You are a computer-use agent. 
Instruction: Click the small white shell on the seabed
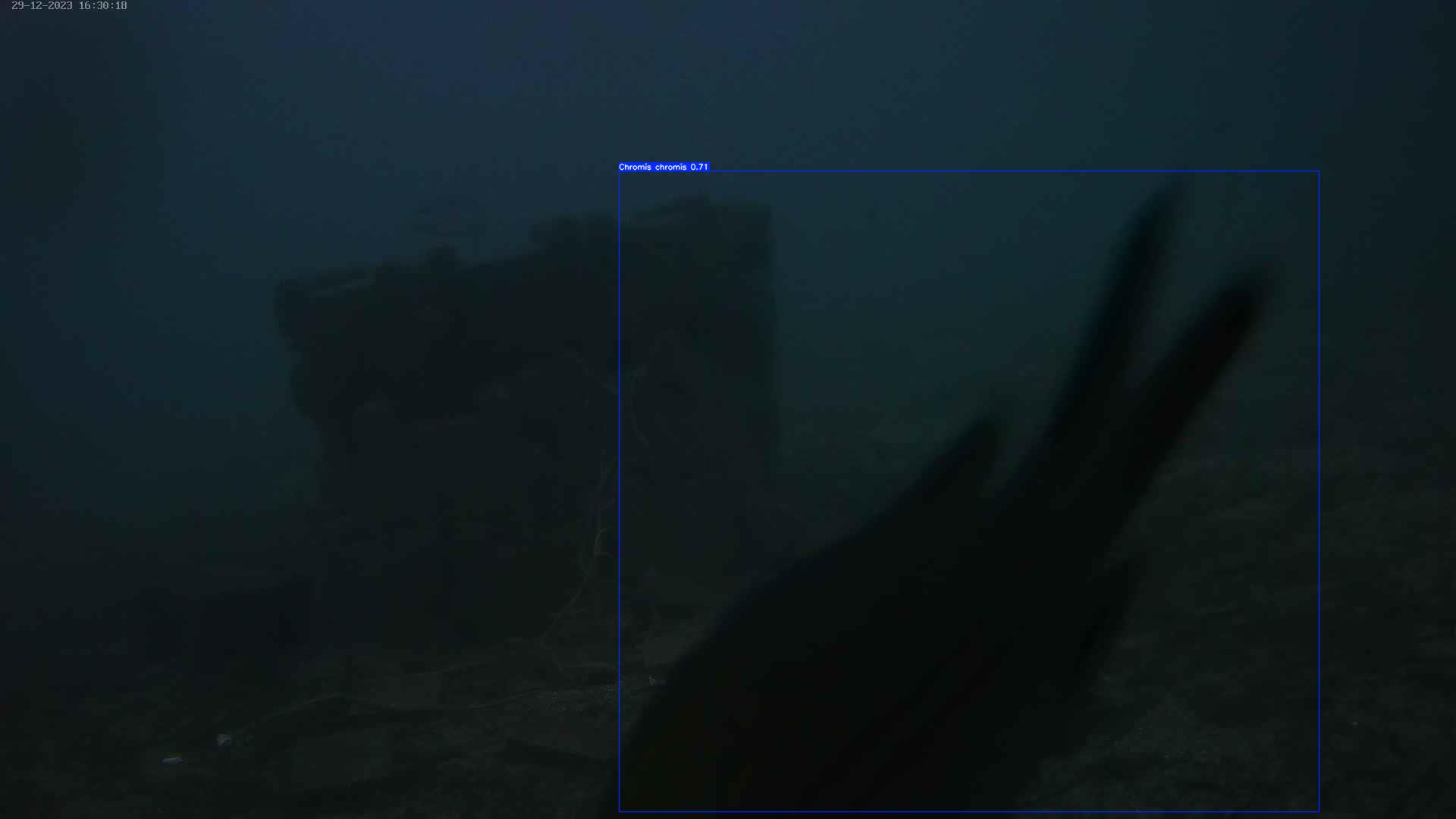(x=224, y=739)
